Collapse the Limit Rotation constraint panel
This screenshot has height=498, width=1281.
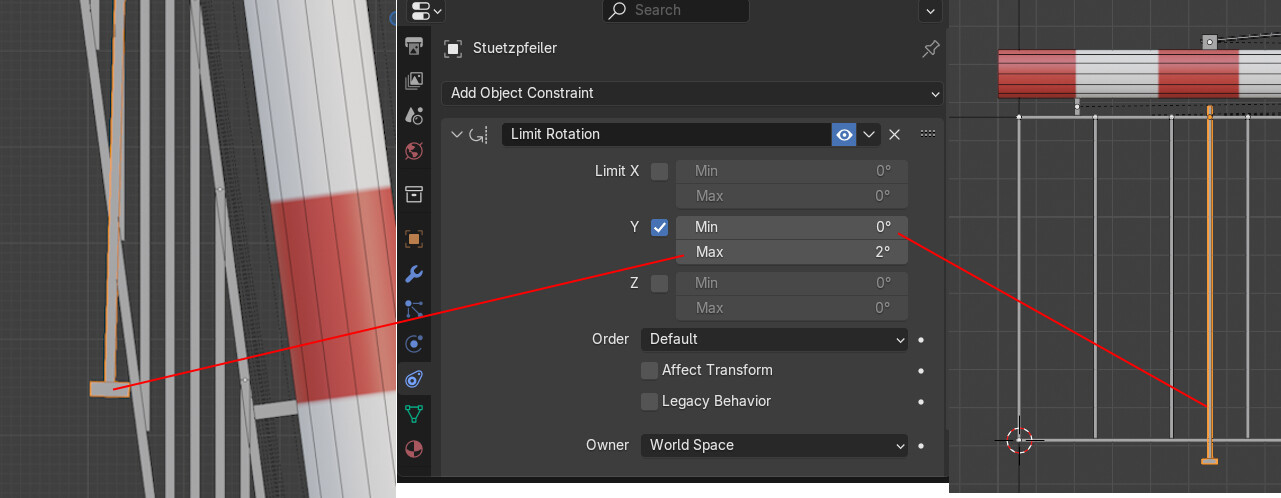(x=457, y=134)
